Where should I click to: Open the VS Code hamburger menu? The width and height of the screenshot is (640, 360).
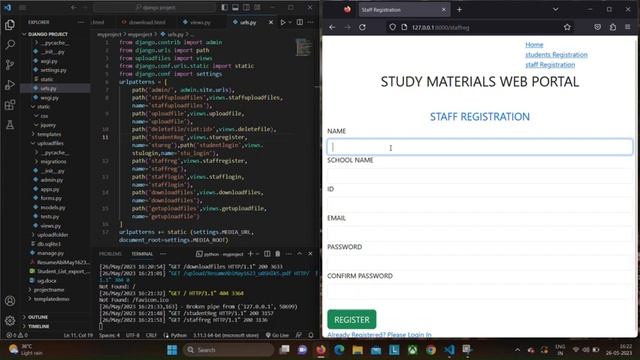(x=22, y=7)
